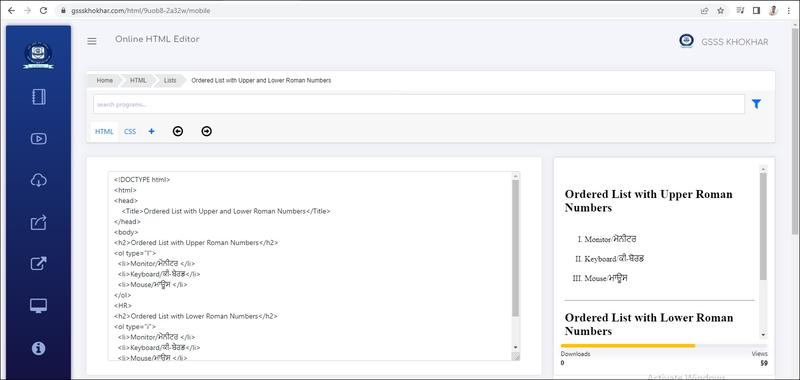Go to Lists breadcrumb

pyautogui.click(x=170, y=81)
